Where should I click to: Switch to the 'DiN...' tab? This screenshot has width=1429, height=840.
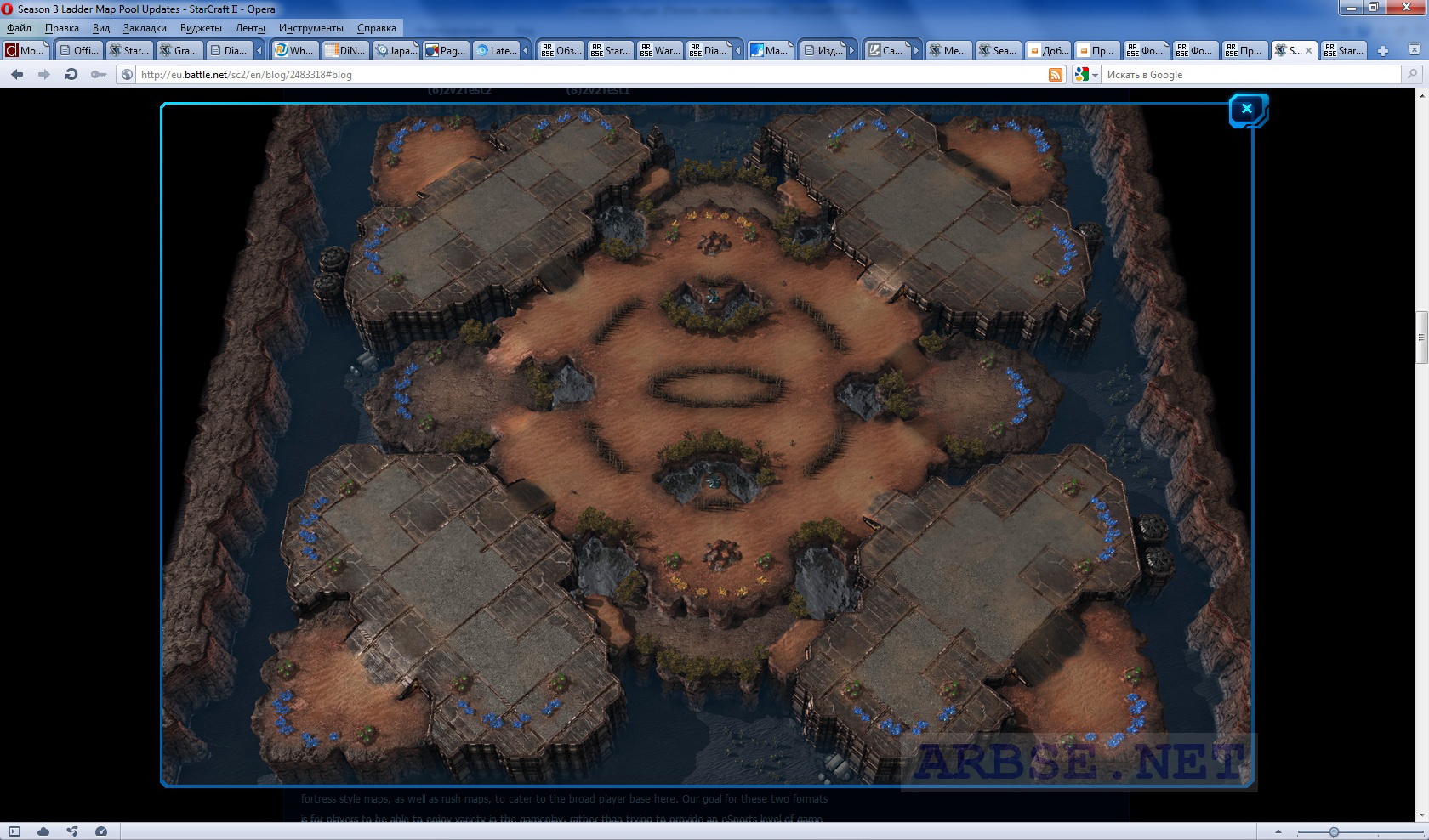(344, 50)
